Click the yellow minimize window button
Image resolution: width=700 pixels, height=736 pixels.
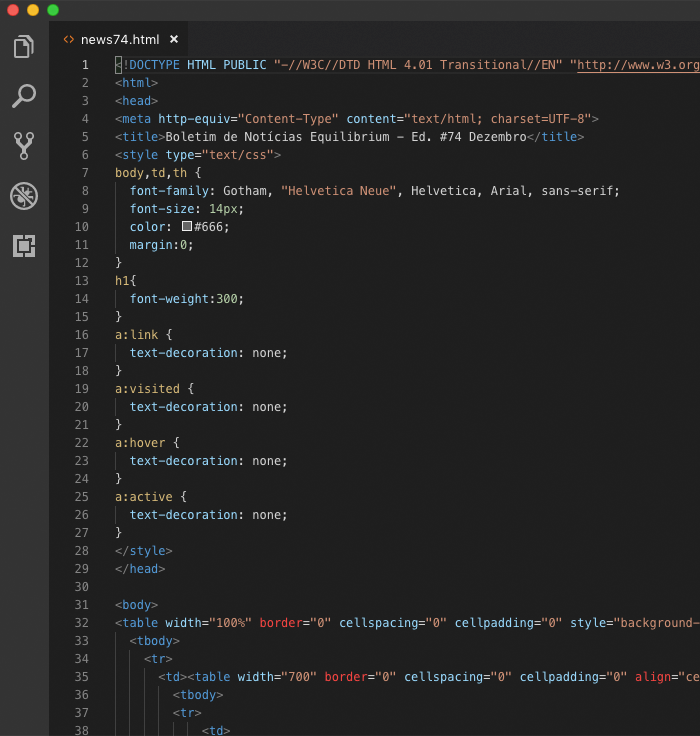point(33,10)
